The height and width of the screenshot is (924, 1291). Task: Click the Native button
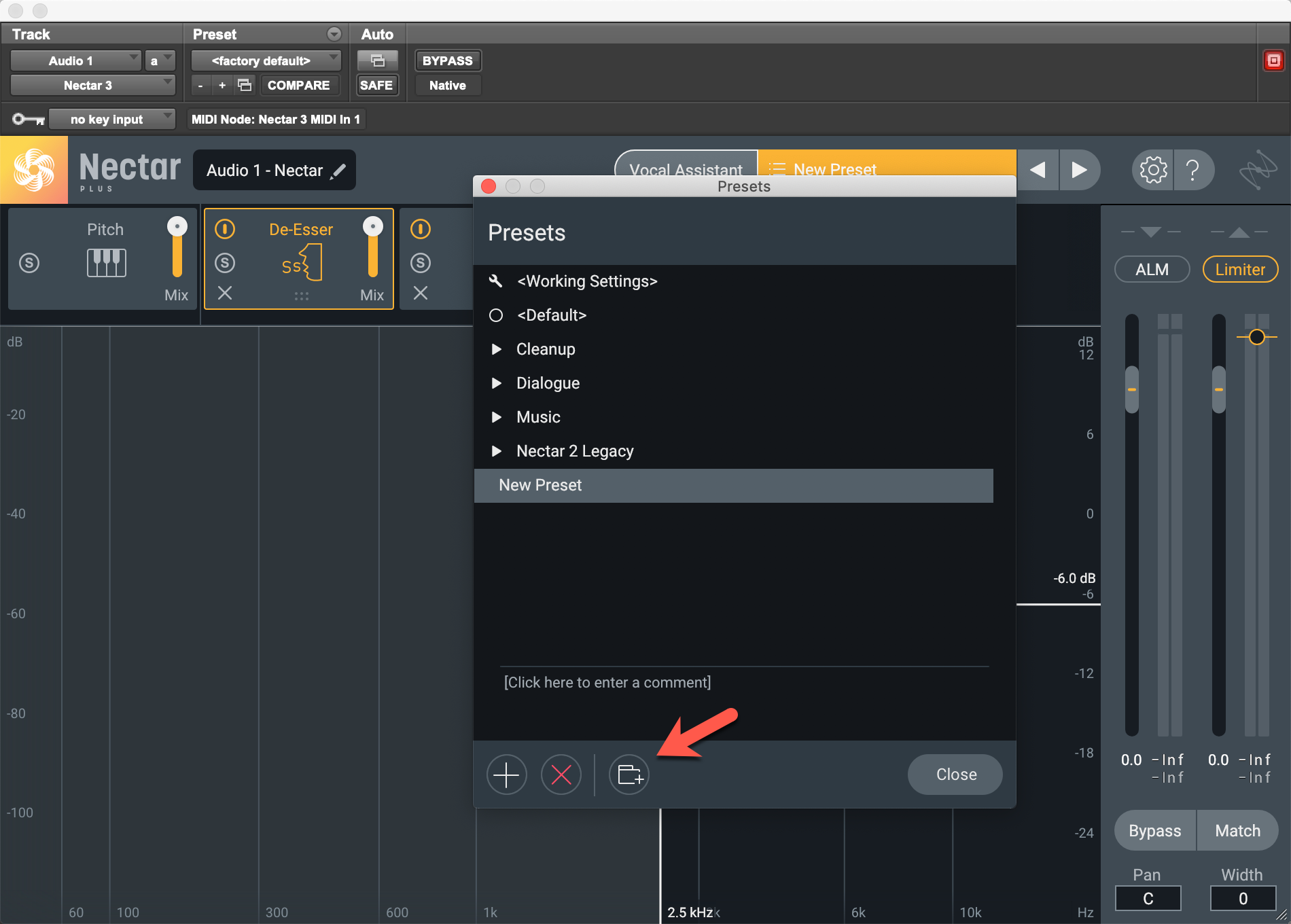click(448, 85)
